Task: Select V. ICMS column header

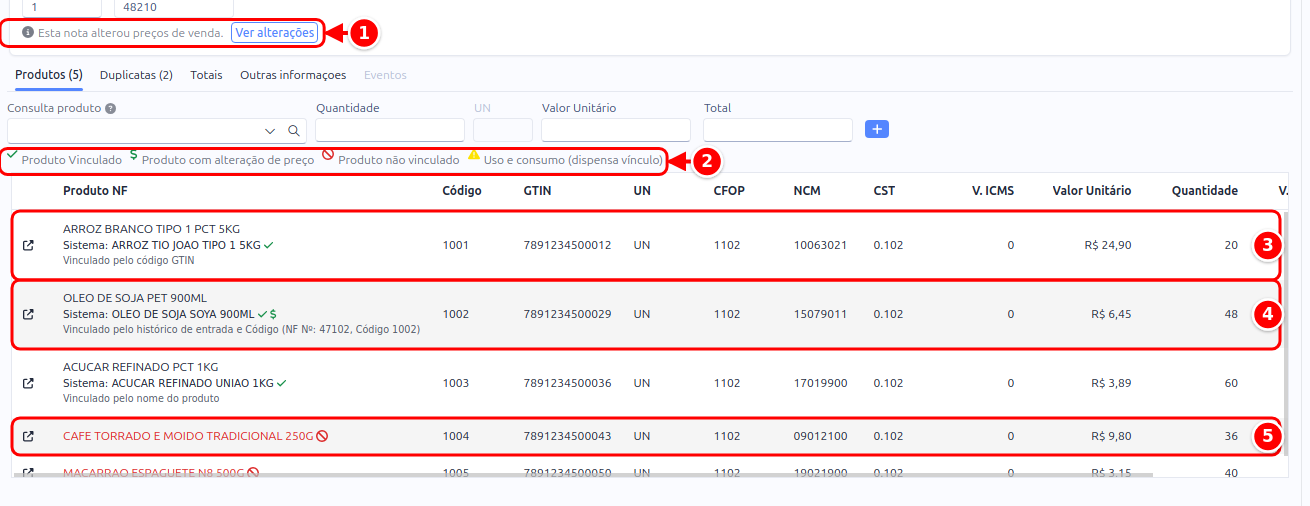Action: (x=993, y=190)
